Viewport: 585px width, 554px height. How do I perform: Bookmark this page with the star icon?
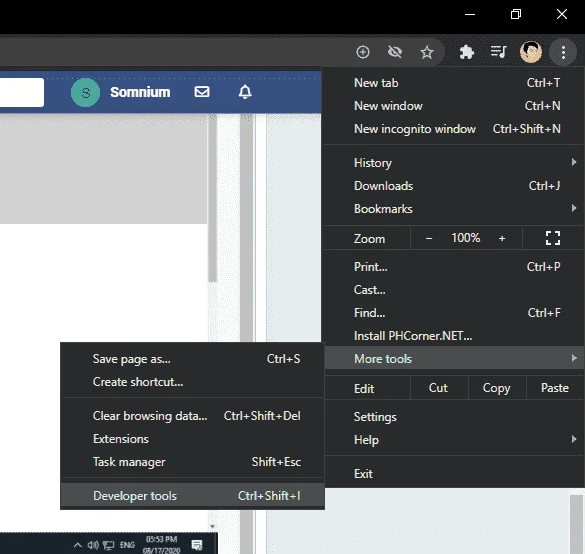coord(427,52)
